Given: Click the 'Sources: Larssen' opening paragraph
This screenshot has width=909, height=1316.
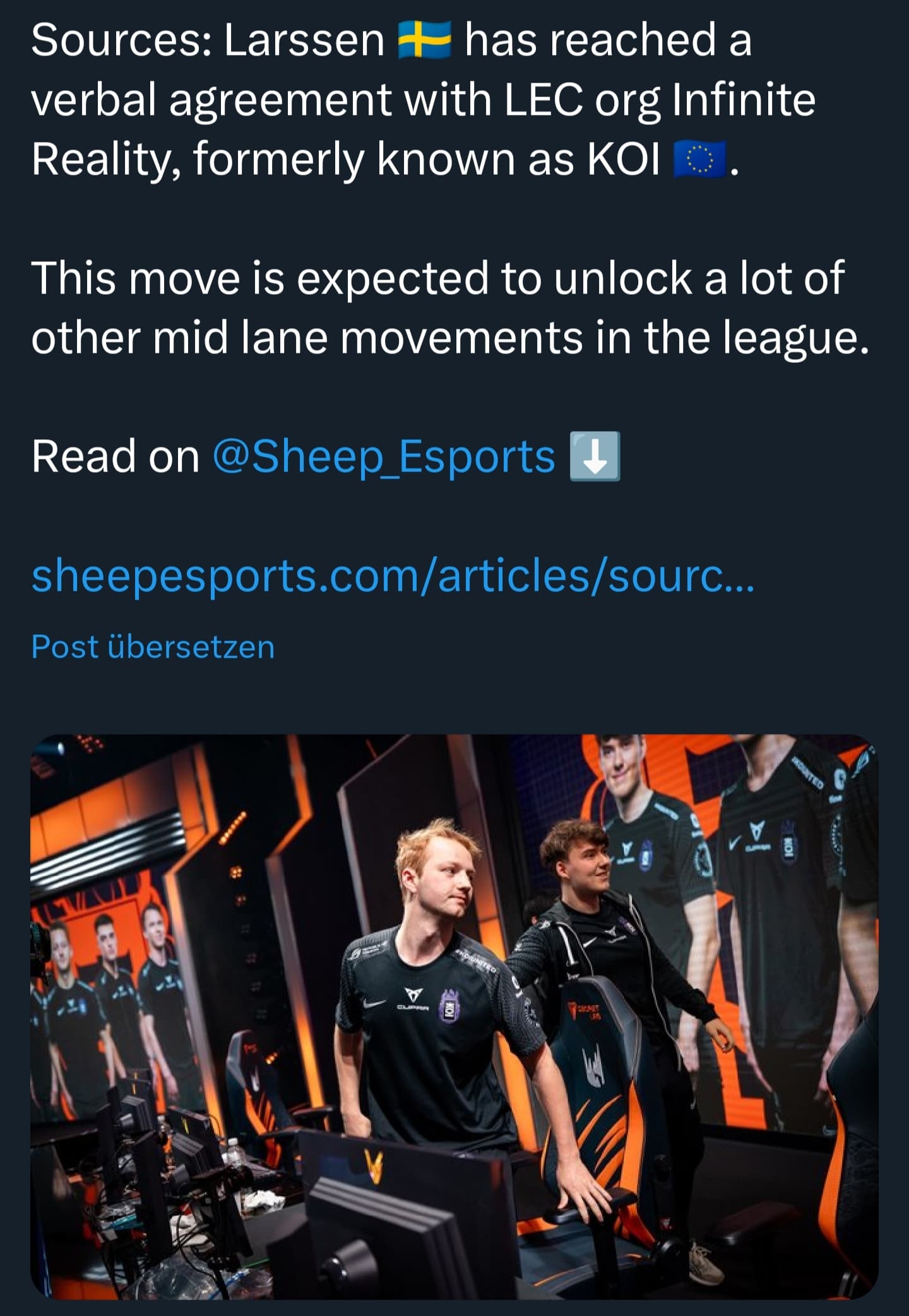Looking at the screenshot, I should click(x=423, y=99).
